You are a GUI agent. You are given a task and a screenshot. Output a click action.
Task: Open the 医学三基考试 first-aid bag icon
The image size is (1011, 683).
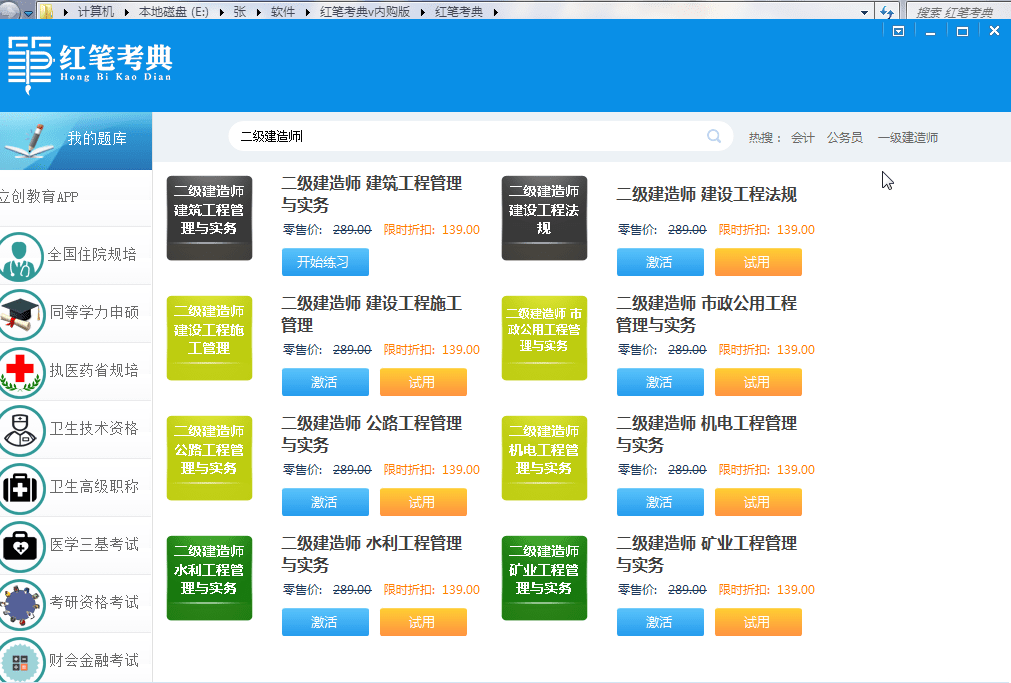pyautogui.click(x=21, y=546)
